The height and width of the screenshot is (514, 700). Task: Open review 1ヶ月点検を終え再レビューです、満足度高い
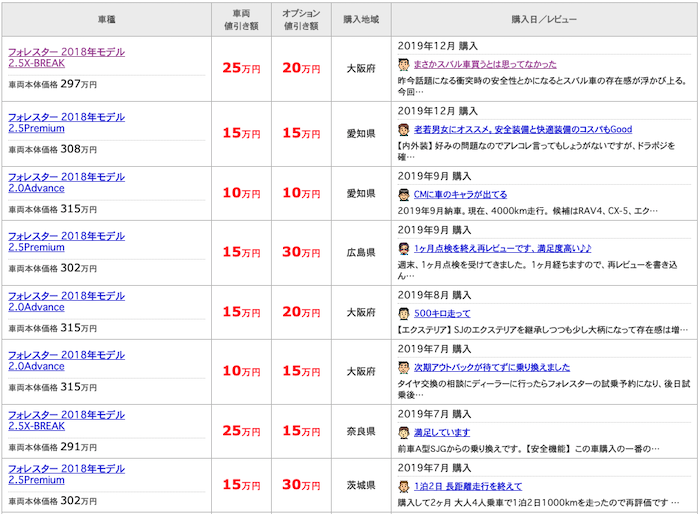(x=502, y=248)
